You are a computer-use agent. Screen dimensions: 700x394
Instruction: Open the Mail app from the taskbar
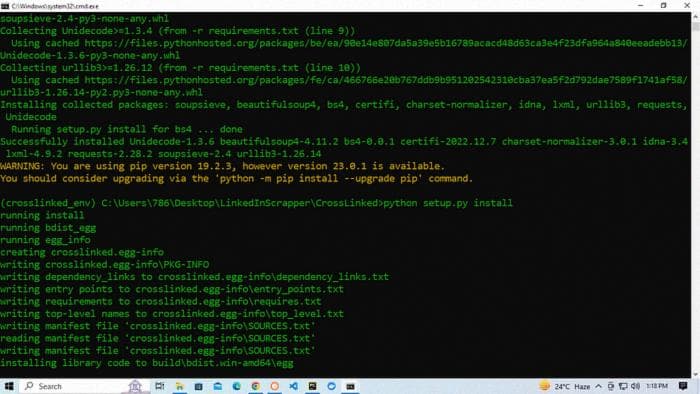(217, 386)
